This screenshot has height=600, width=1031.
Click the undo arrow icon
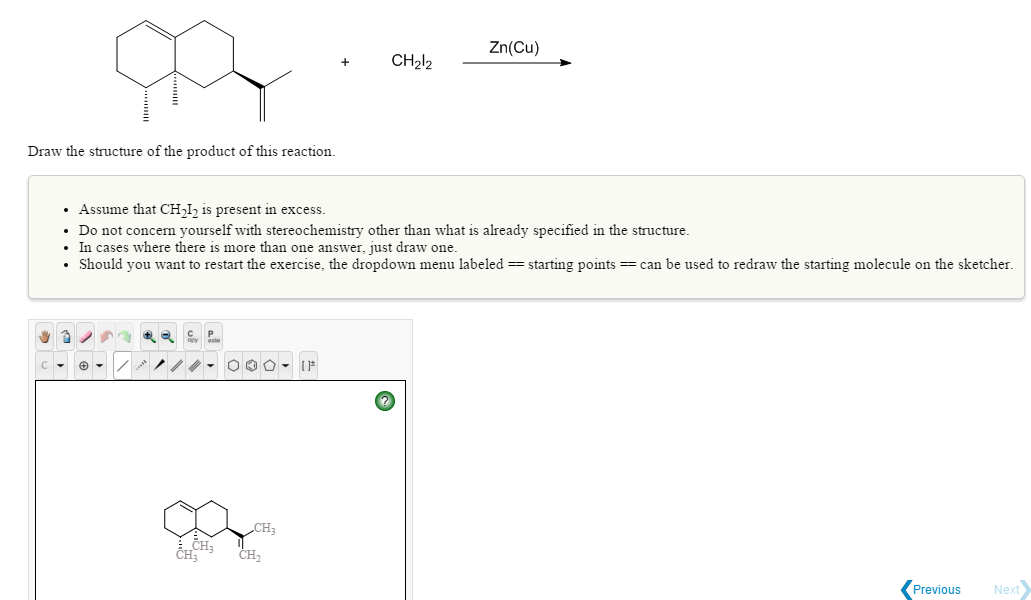[106, 336]
